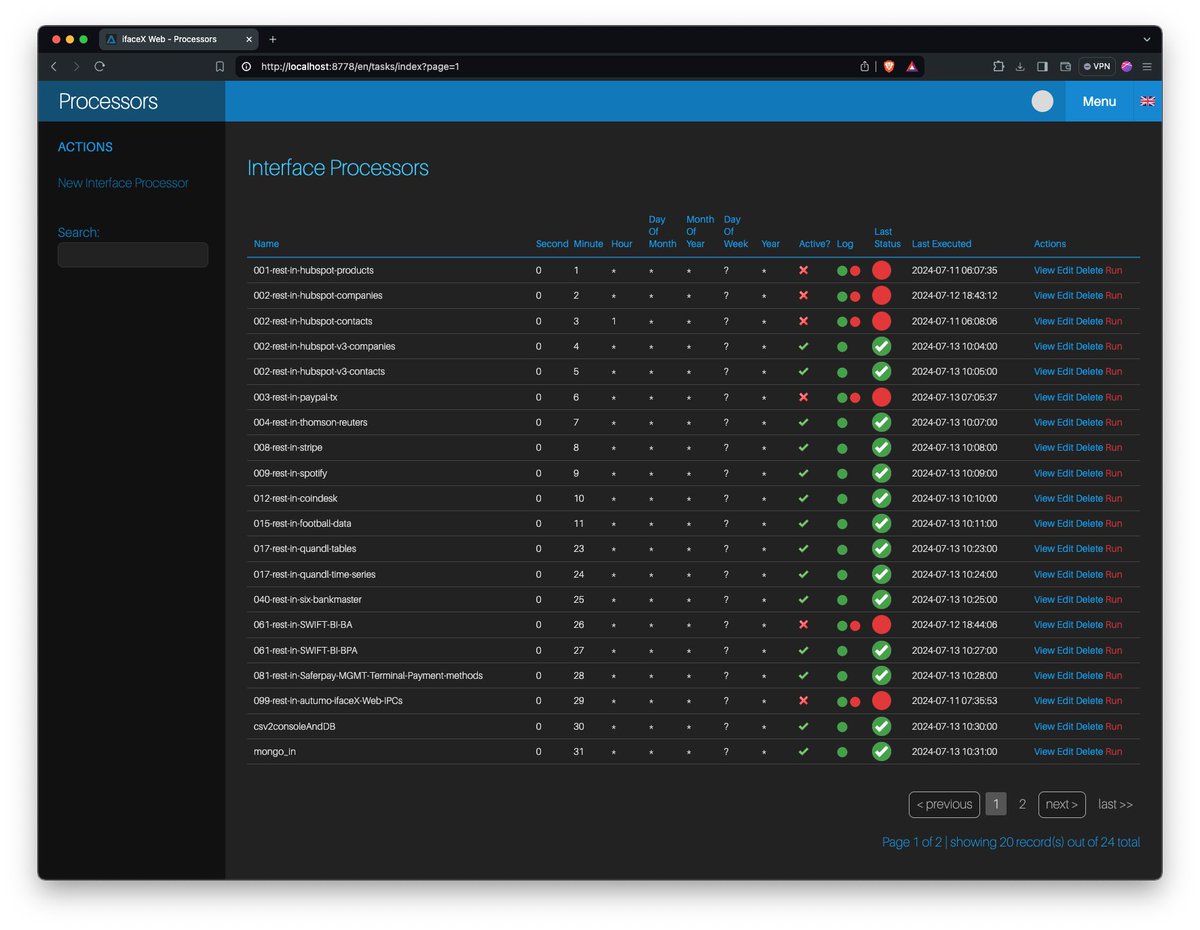Go back to previous page
The width and height of the screenshot is (1200, 930).
54,66
